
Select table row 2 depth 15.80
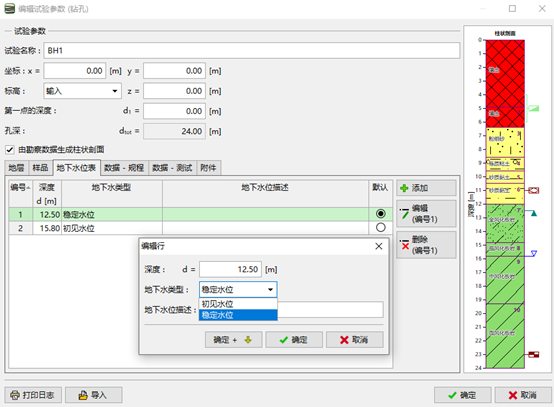[200, 228]
